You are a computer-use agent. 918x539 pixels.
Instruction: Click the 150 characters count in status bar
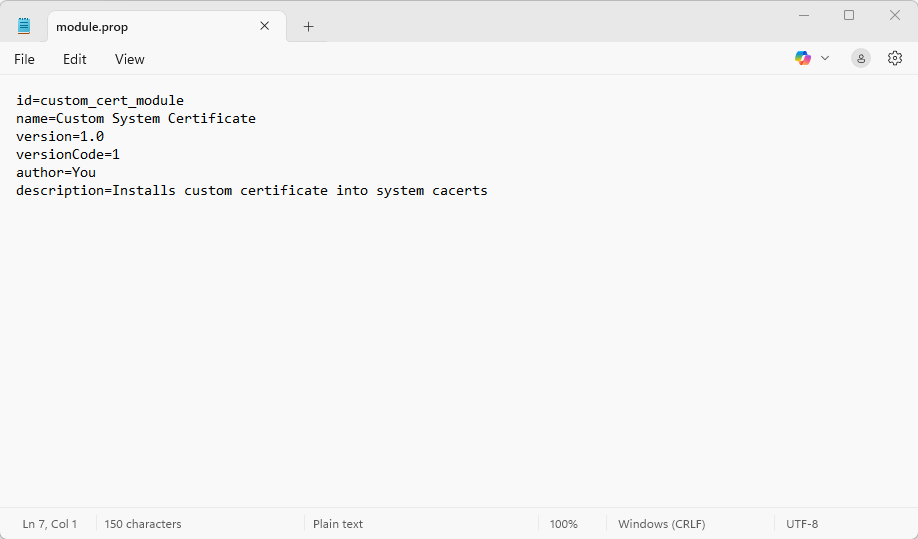pos(143,524)
